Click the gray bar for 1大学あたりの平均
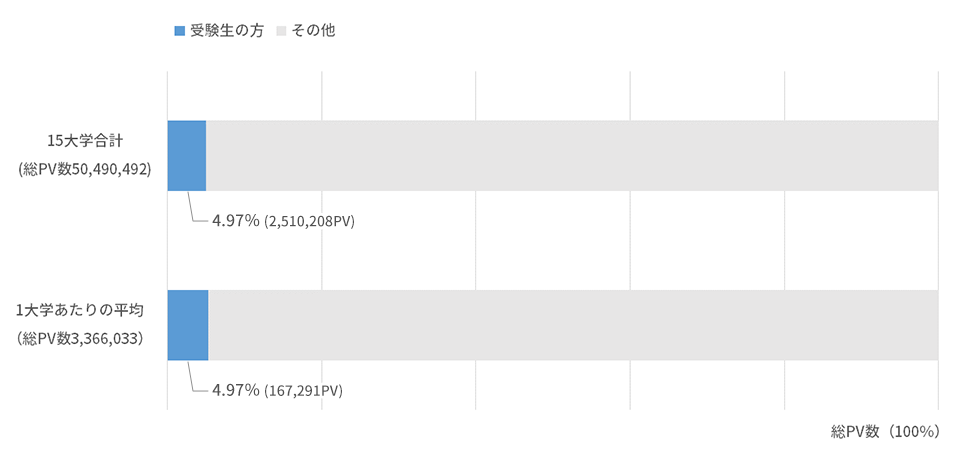The height and width of the screenshot is (457, 960). pos(574,325)
